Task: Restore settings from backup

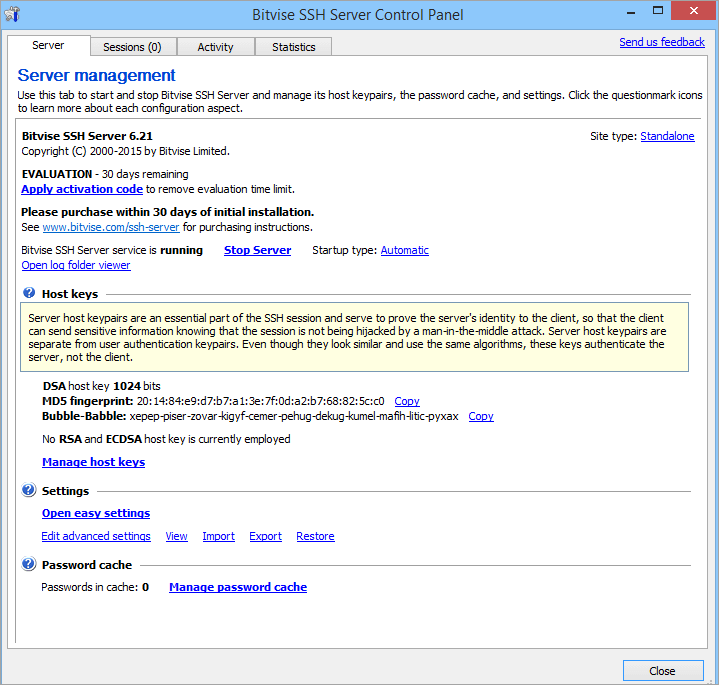Action: point(315,536)
